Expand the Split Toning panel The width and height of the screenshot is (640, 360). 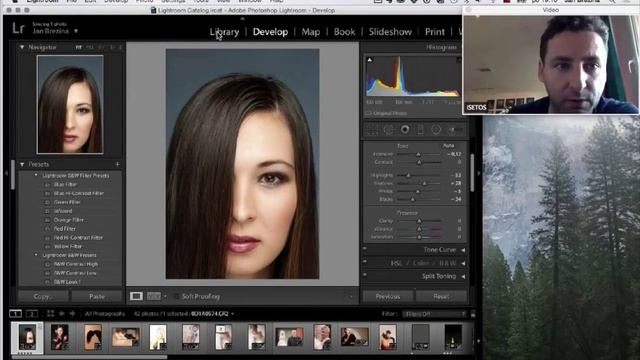(x=463, y=276)
